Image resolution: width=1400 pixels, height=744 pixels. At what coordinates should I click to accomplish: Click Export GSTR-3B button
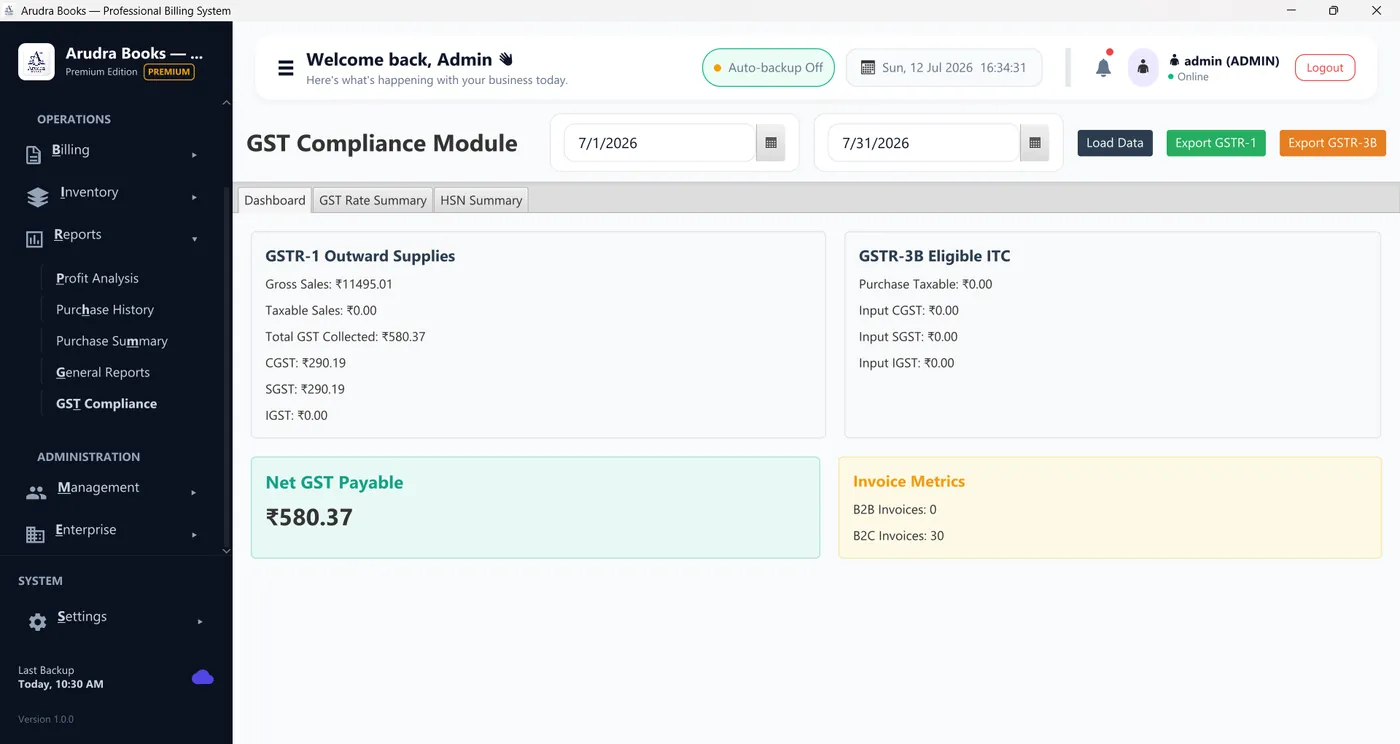pos(1333,143)
